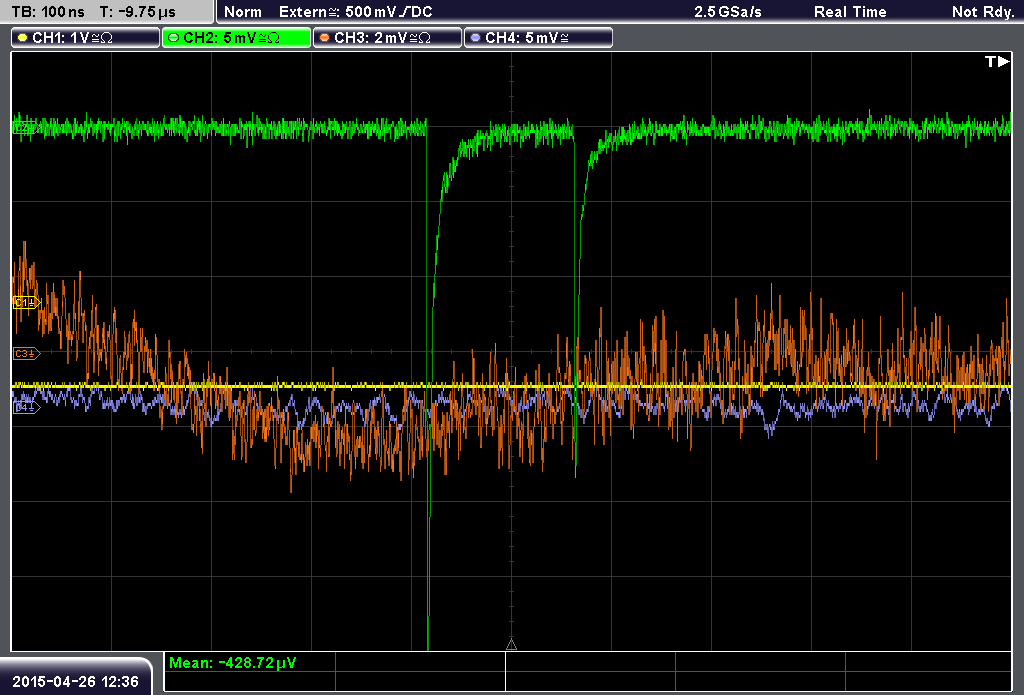Image resolution: width=1024 pixels, height=695 pixels.
Task: Select the CH2: 5 mV channel tab
Action: click(x=236, y=38)
